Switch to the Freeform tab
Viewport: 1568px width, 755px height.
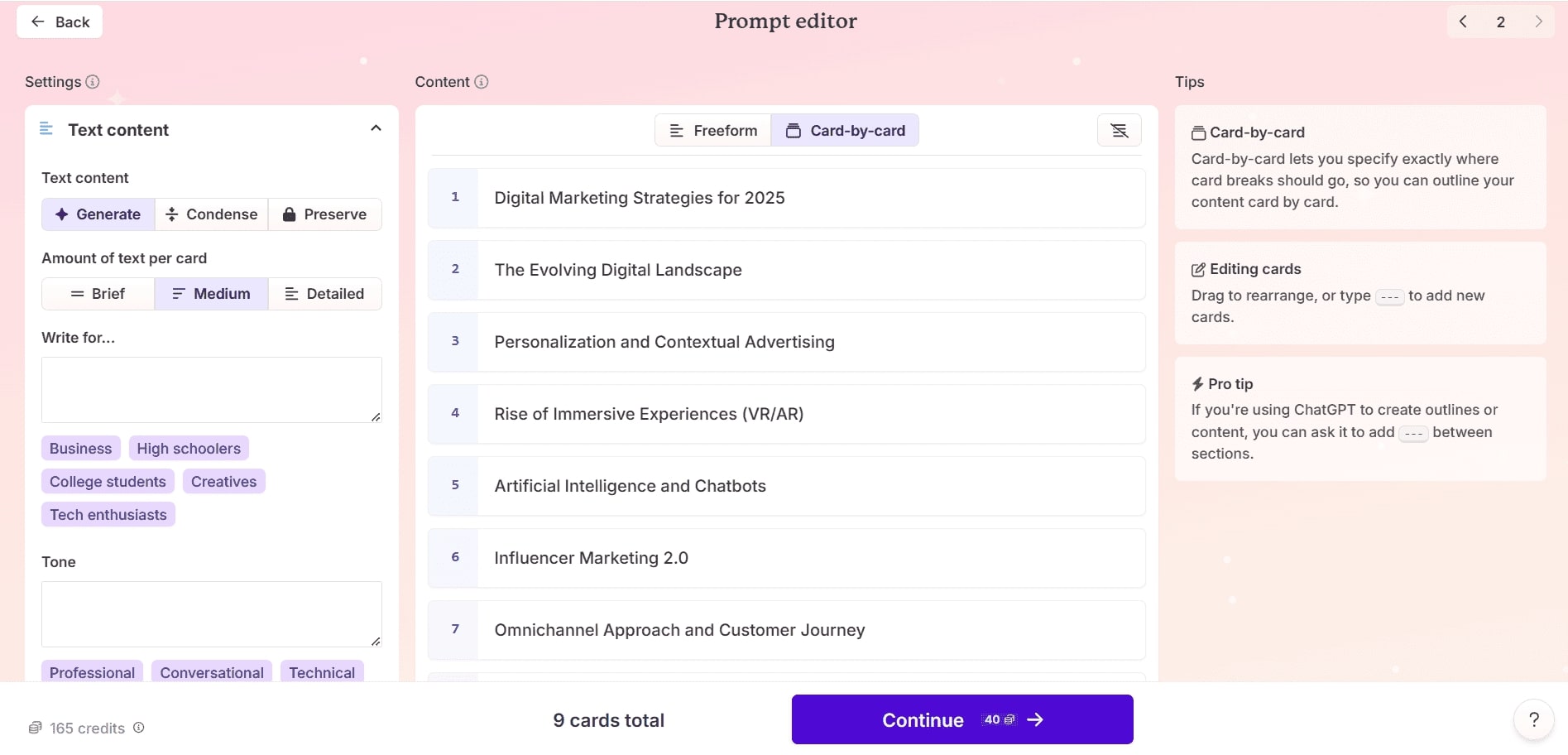click(x=712, y=130)
